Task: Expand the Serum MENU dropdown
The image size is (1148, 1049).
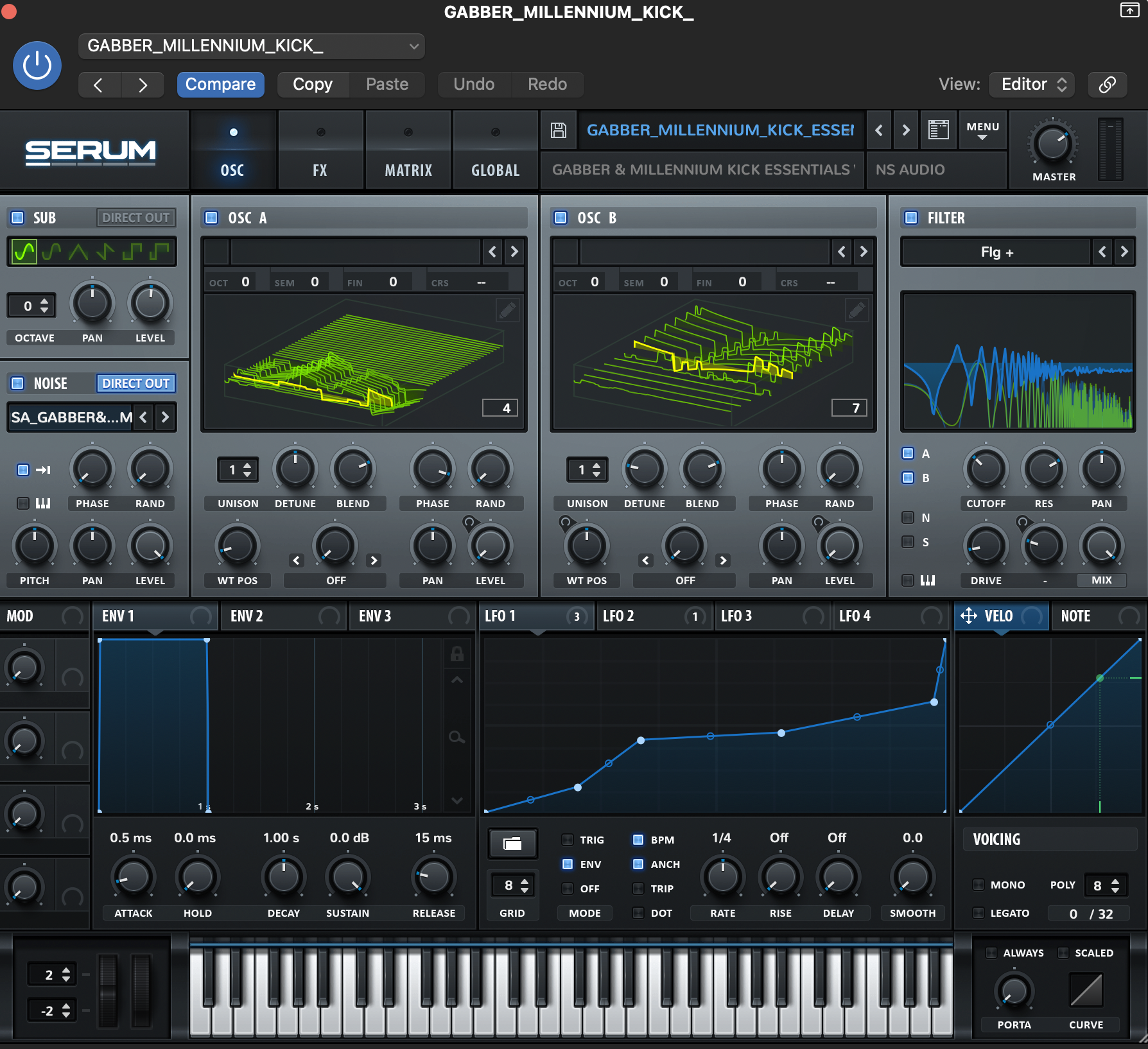Action: click(982, 130)
